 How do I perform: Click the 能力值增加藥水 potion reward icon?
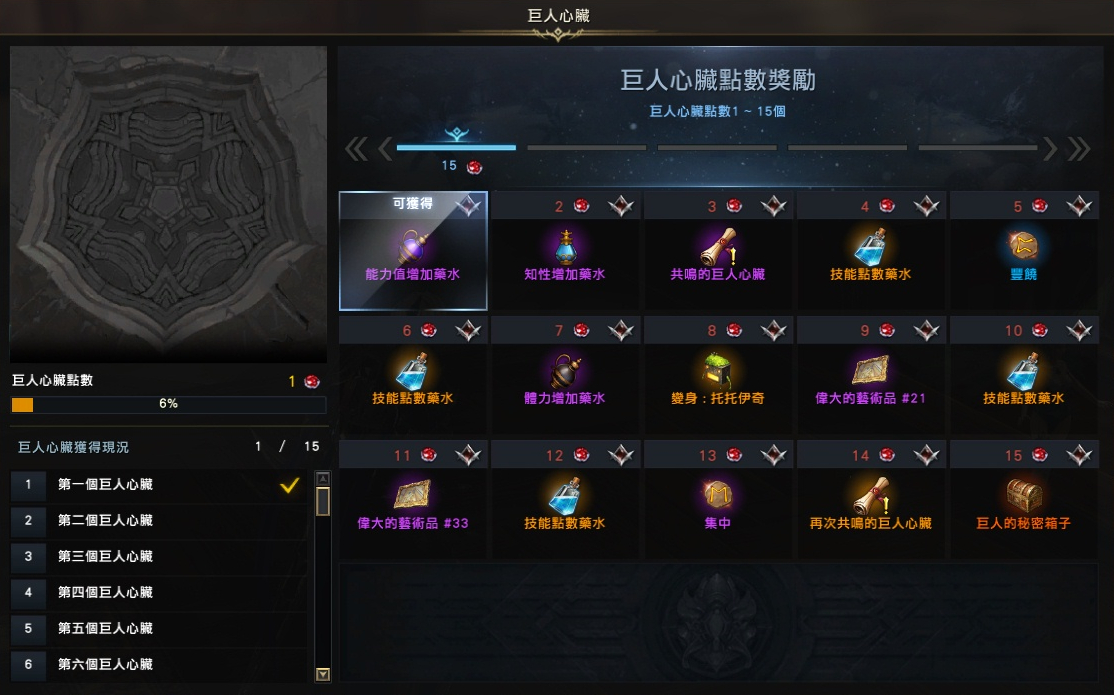(x=413, y=247)
